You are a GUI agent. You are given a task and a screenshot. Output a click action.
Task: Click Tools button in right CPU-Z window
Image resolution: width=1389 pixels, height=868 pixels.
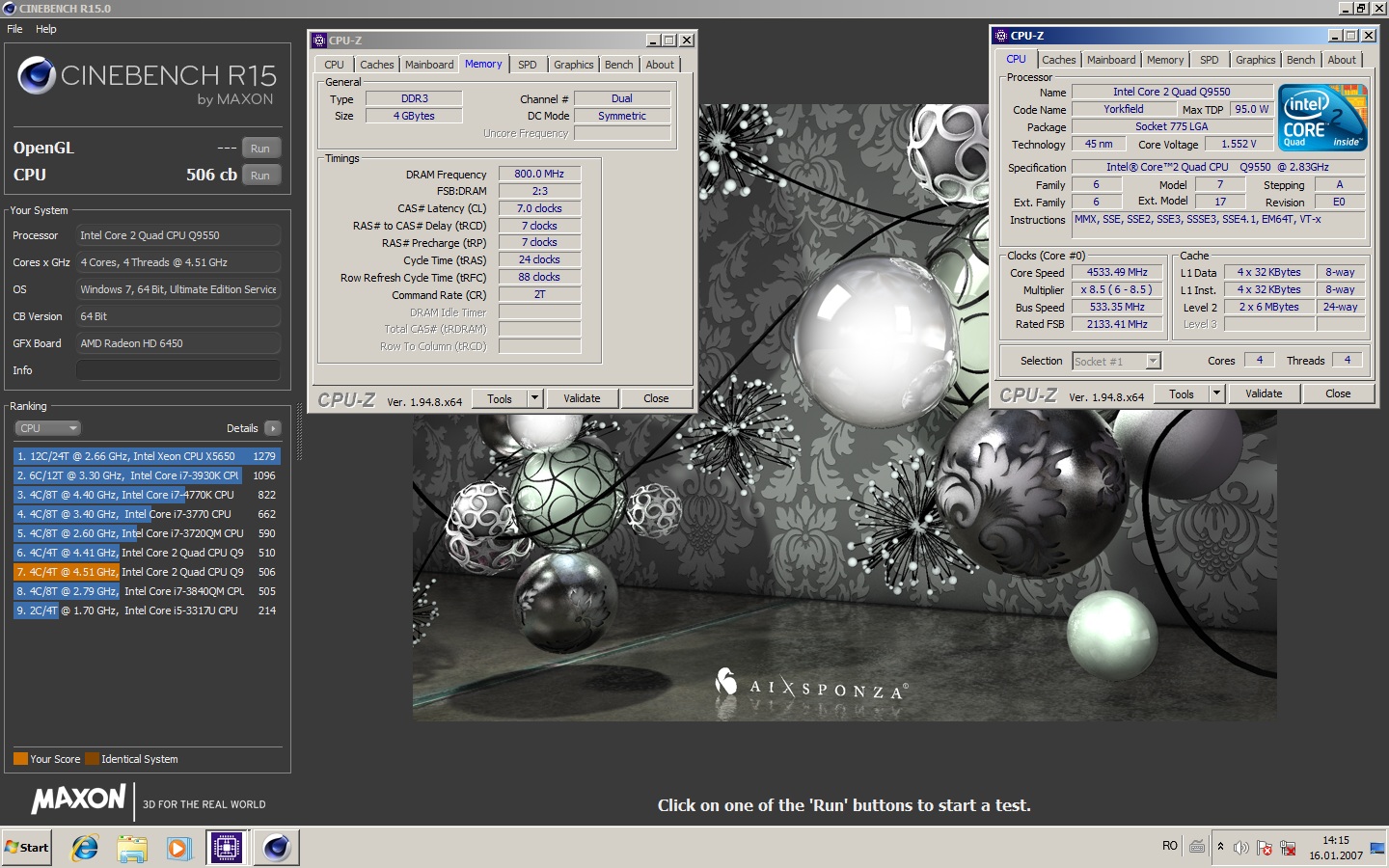1182,393
